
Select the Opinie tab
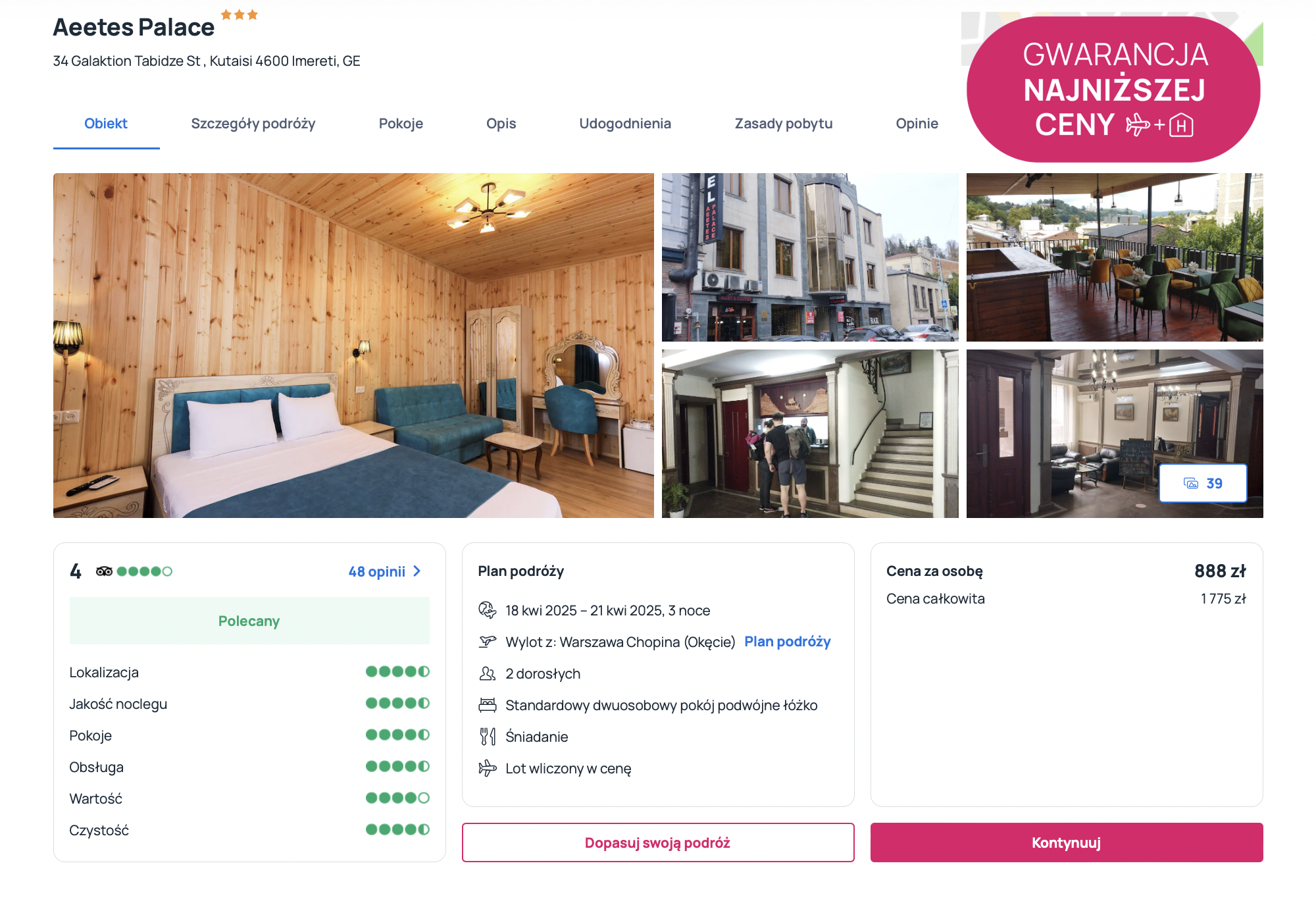click(917, 124)
